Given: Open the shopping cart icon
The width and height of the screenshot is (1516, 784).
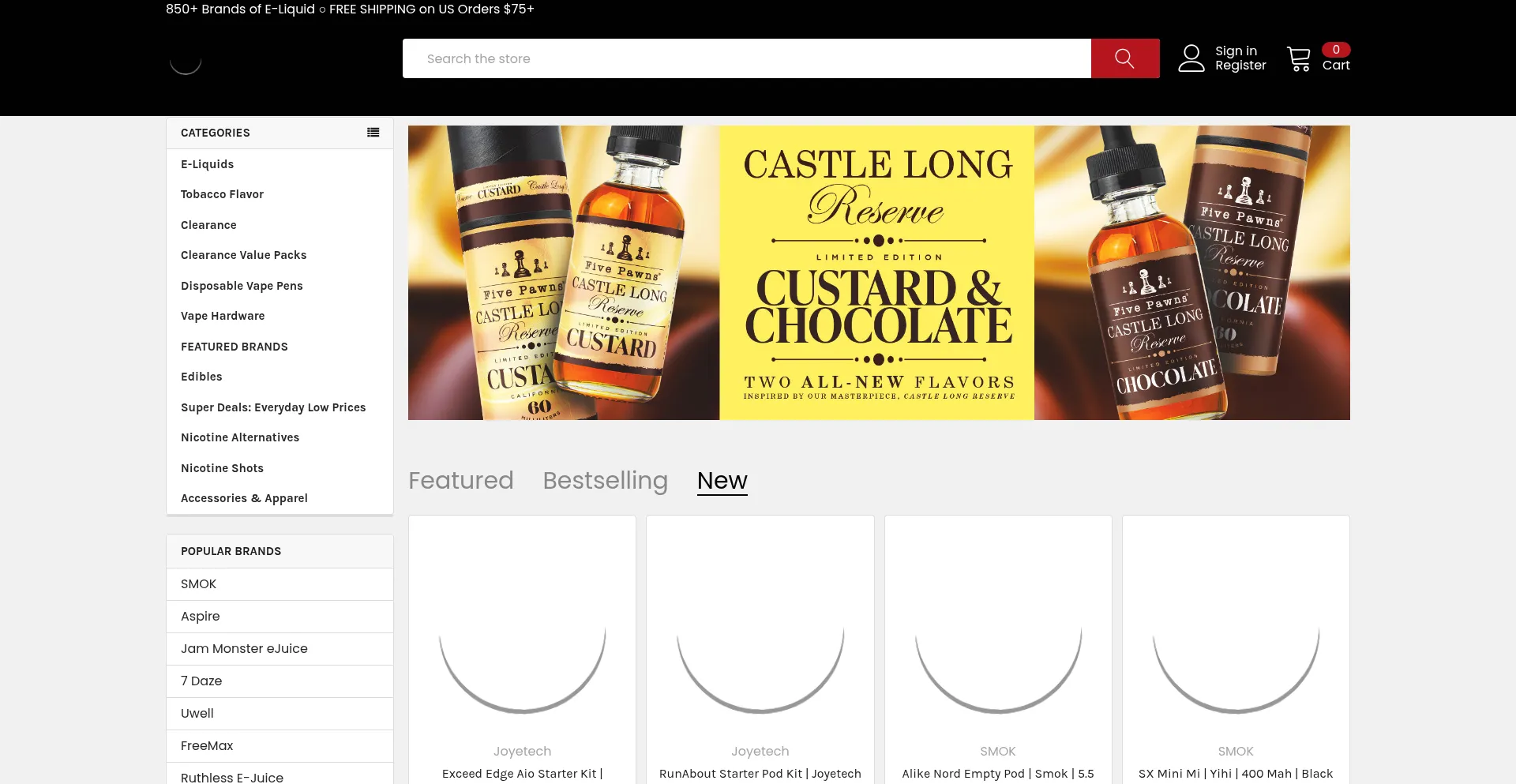Looking at the screenshot, I should coord(1299,59).
